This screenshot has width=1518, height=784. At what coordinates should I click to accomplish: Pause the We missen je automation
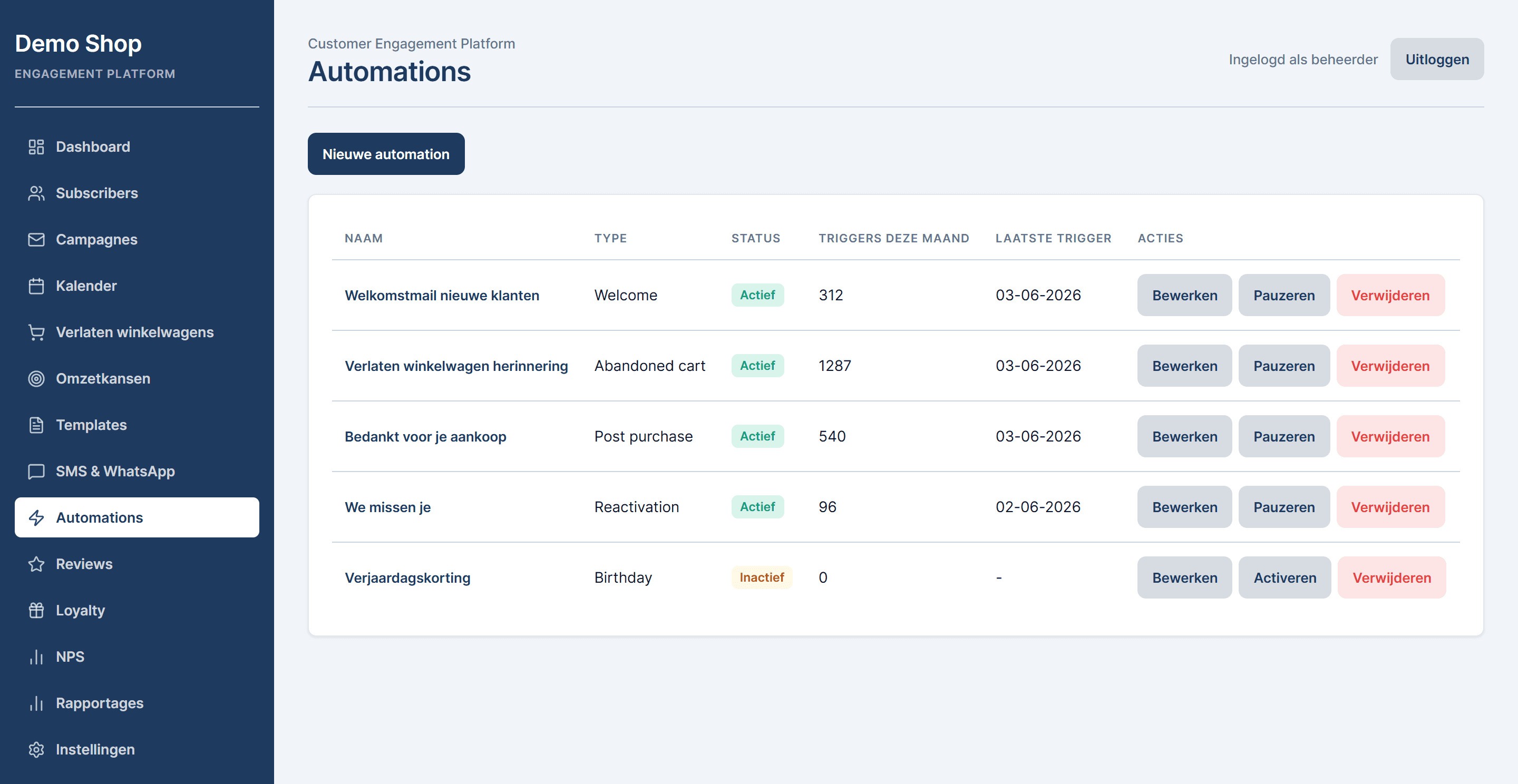point(1284,507)
